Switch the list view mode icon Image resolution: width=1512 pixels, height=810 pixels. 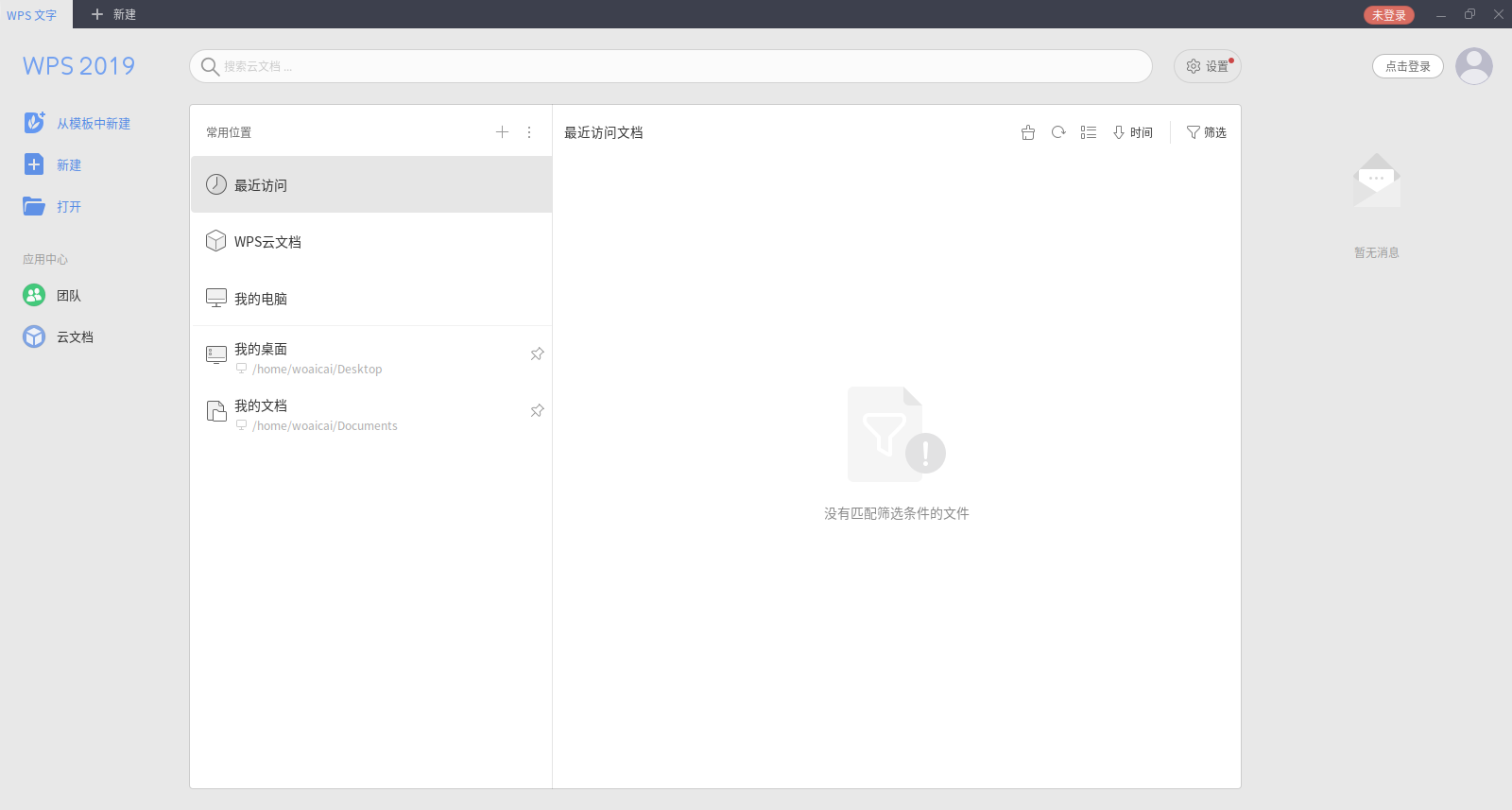(x=1089, y=132)
